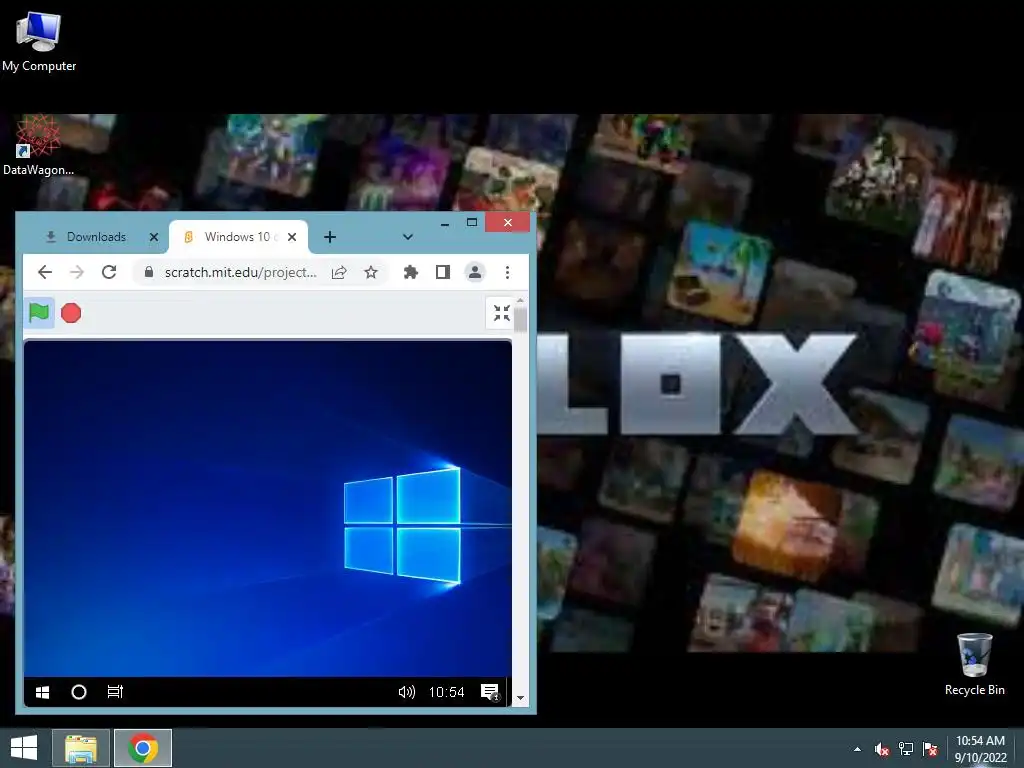Click the page scrollbar thumb
This screenshot has height=768, width=1024.
(520, 319)
